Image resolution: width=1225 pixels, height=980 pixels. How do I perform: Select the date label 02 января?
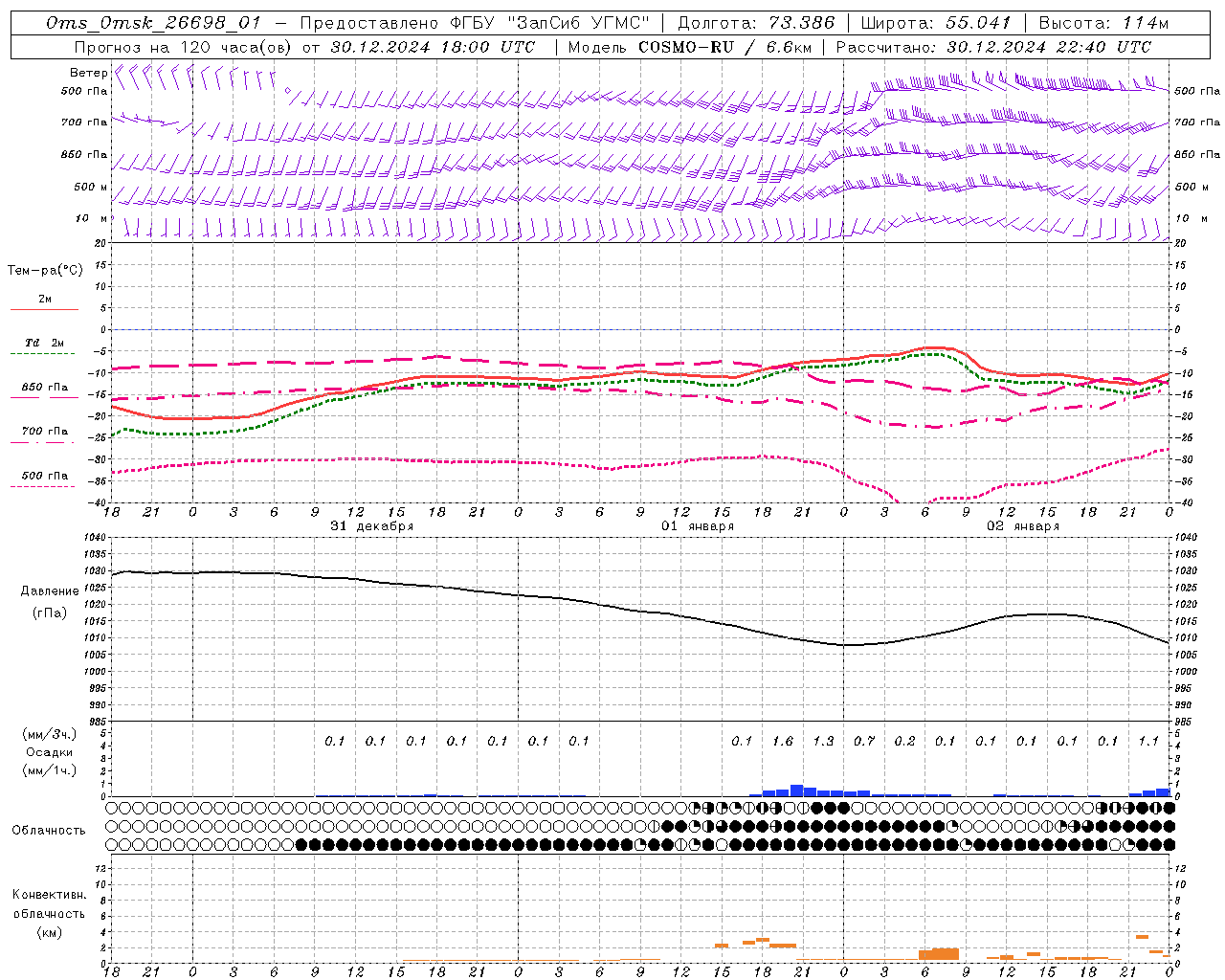(x=1023, y=526)
